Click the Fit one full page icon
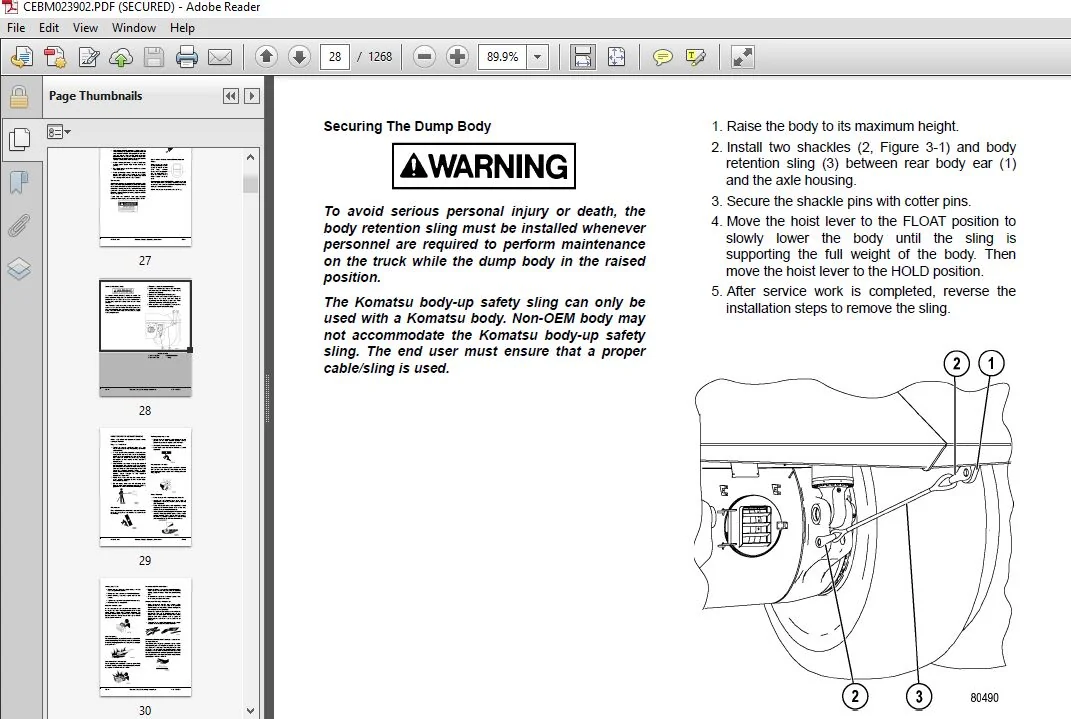Image resolution: width=1071 pixels, height=719 pixels. 616,57
